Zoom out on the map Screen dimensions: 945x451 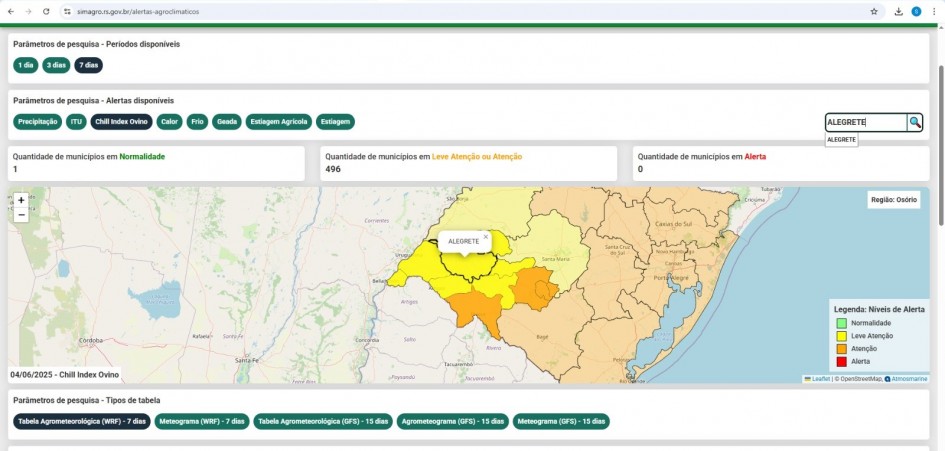21,215
